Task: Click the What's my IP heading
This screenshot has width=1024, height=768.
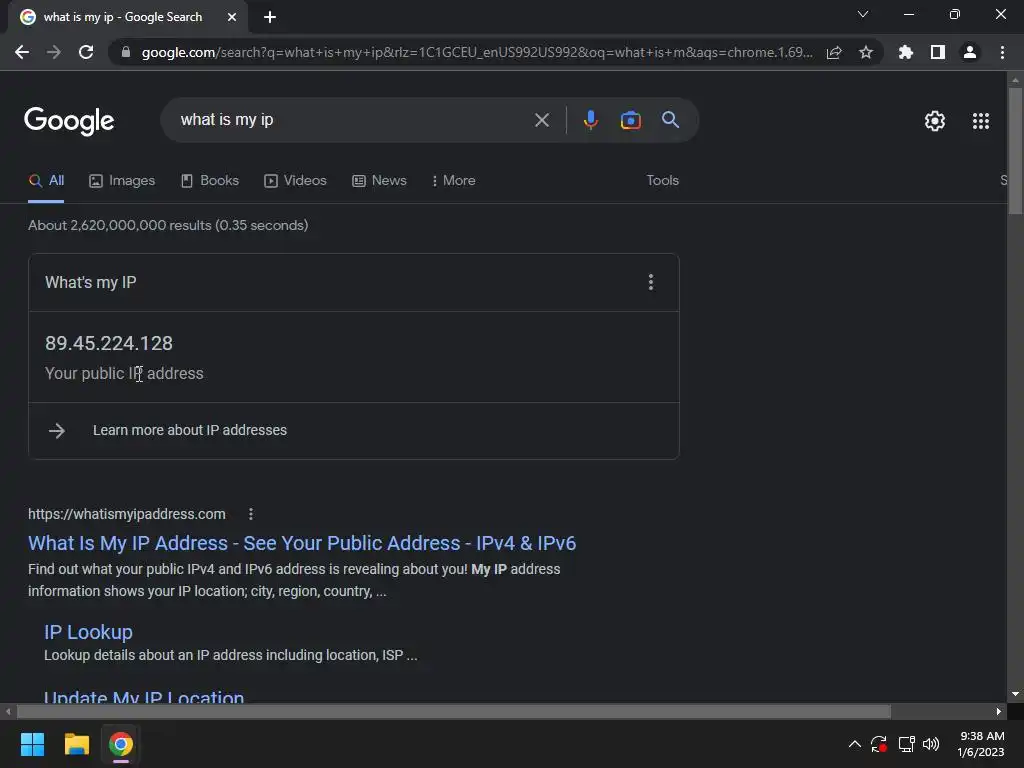Action: [x=91, y=283]
